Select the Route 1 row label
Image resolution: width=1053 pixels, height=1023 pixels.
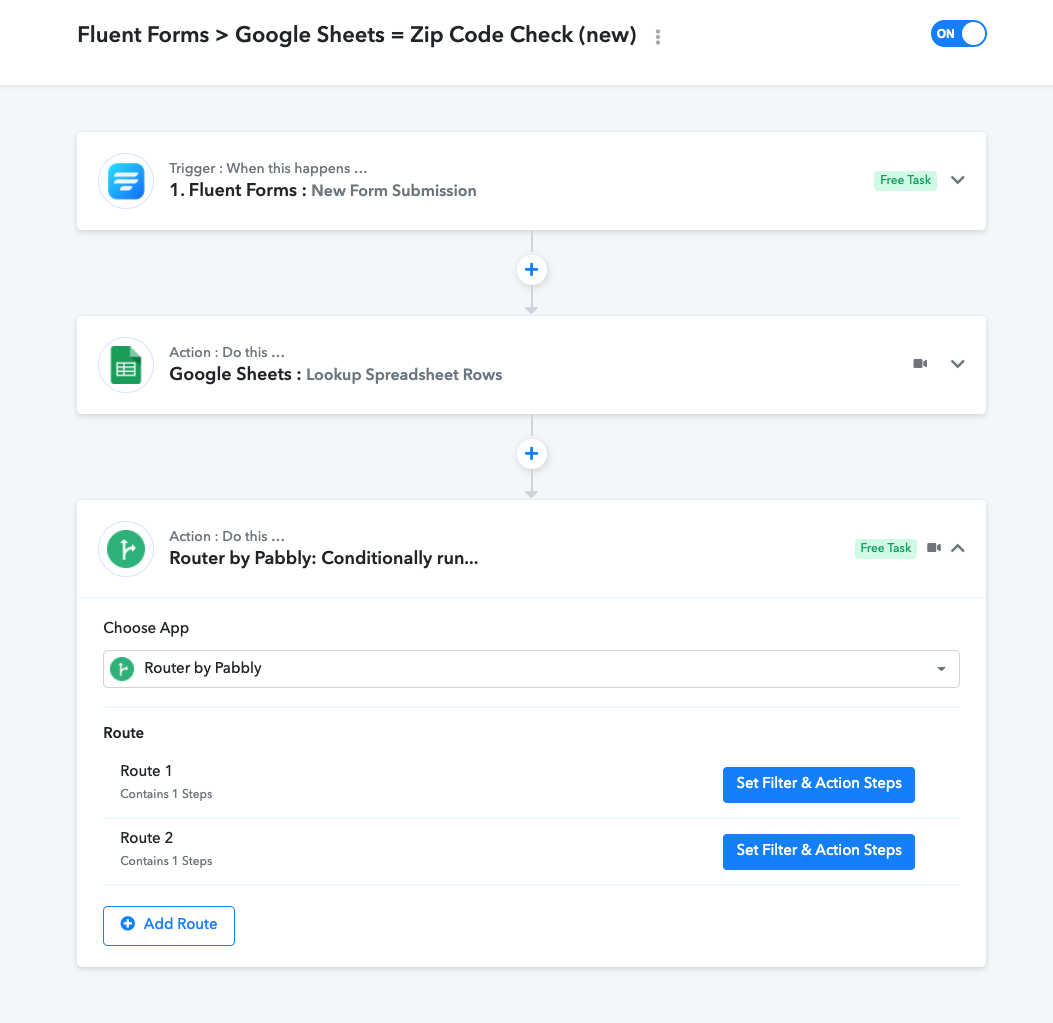(146, 770)
